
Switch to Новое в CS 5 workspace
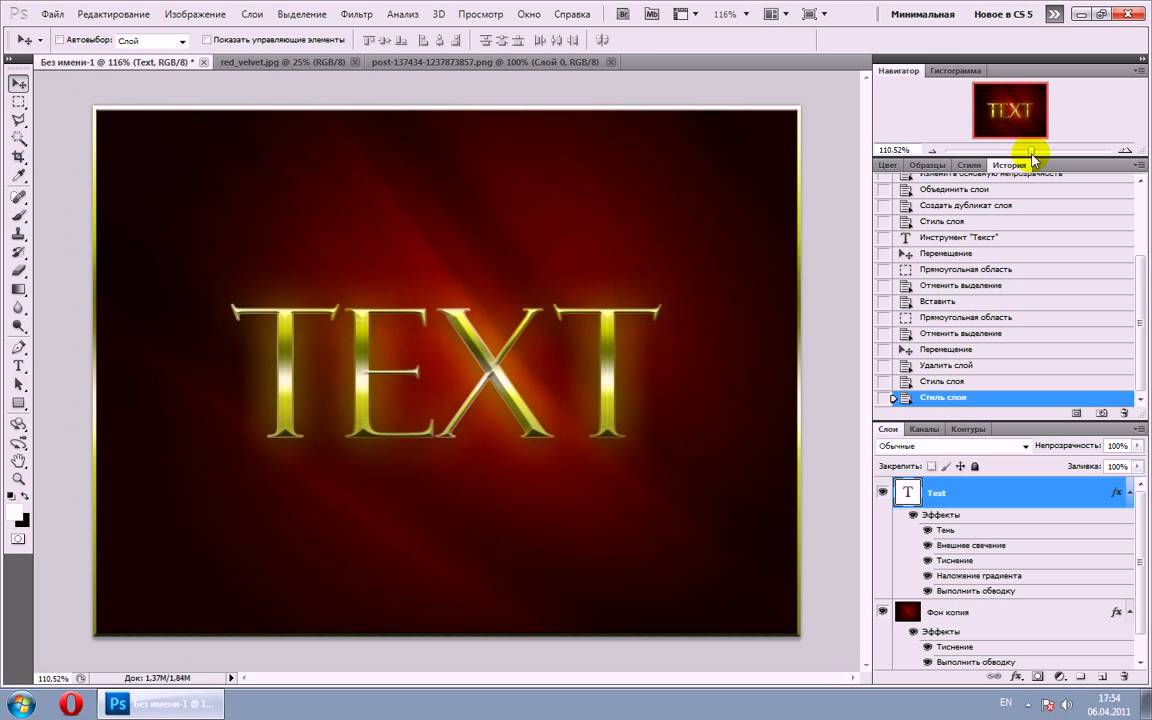(1002, 14)
